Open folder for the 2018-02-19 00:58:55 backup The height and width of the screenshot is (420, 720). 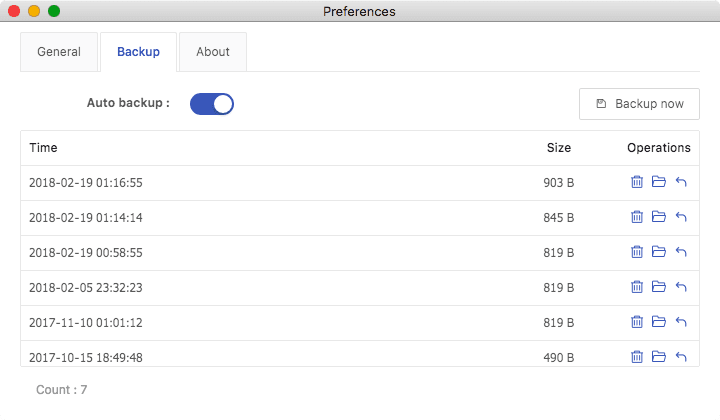(658, 252)
